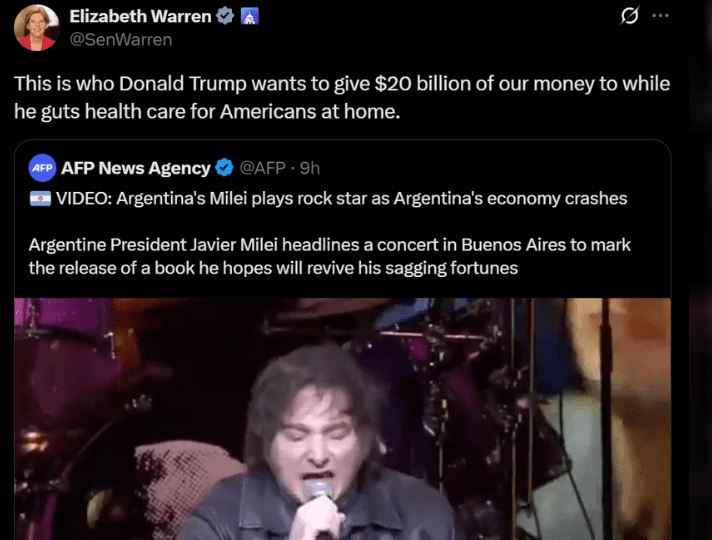The width and height of the screenshot is (712, 540).
Task: Click blue checkmark beside AFP News Agency
Action: 224,168
